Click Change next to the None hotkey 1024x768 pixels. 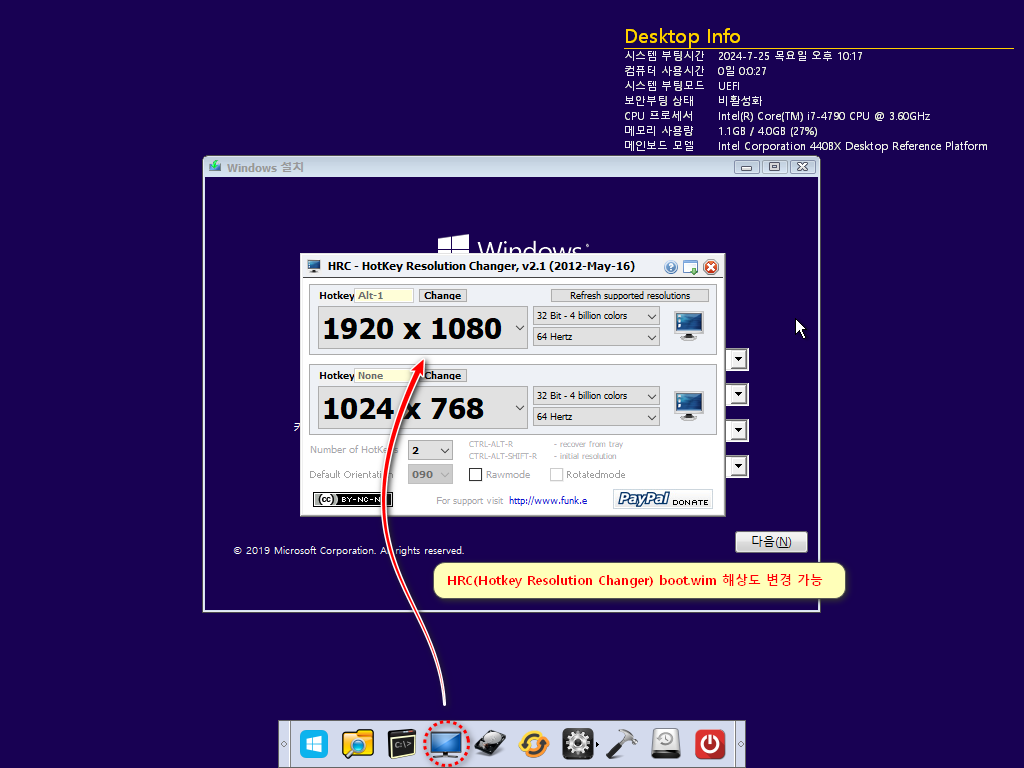(443, 376)
